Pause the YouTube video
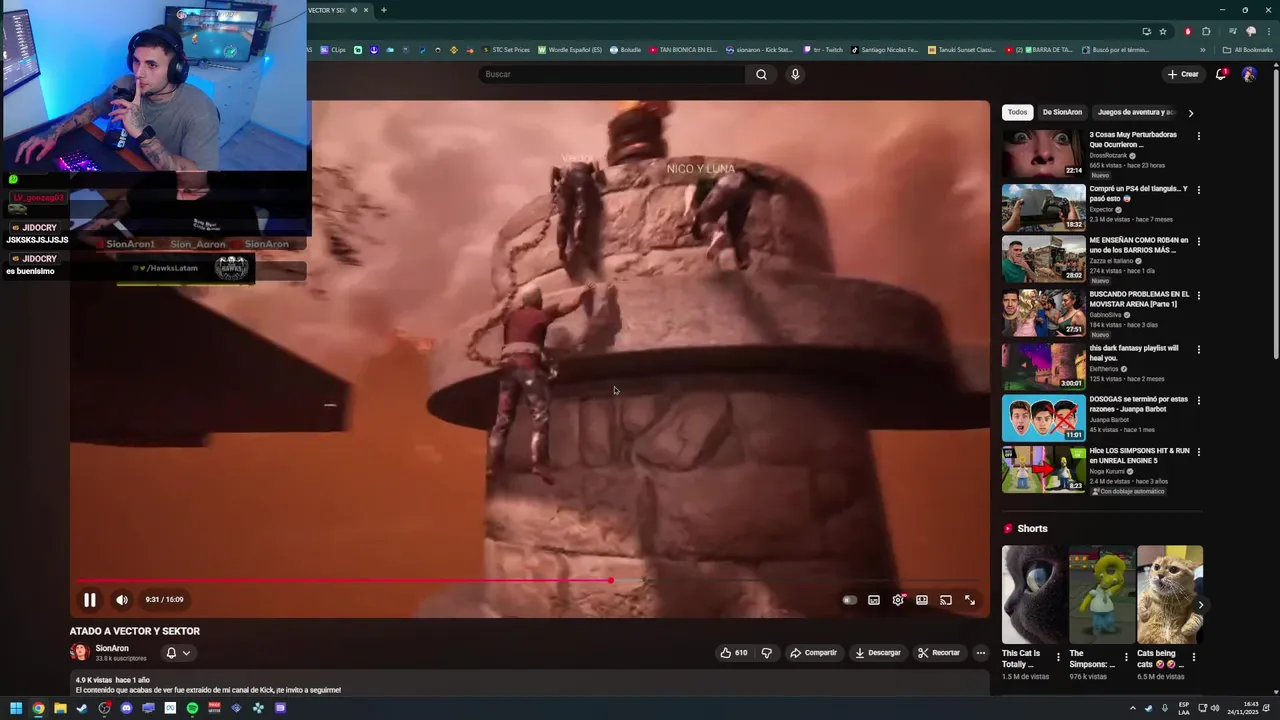Image resolution: width=1280 pixels, height=720 pixels. [x=89, y=600]
